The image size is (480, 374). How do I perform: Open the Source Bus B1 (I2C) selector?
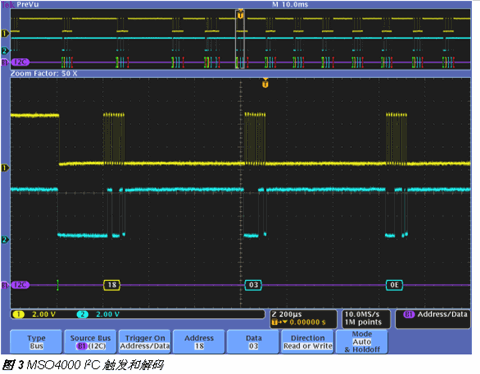90,342
